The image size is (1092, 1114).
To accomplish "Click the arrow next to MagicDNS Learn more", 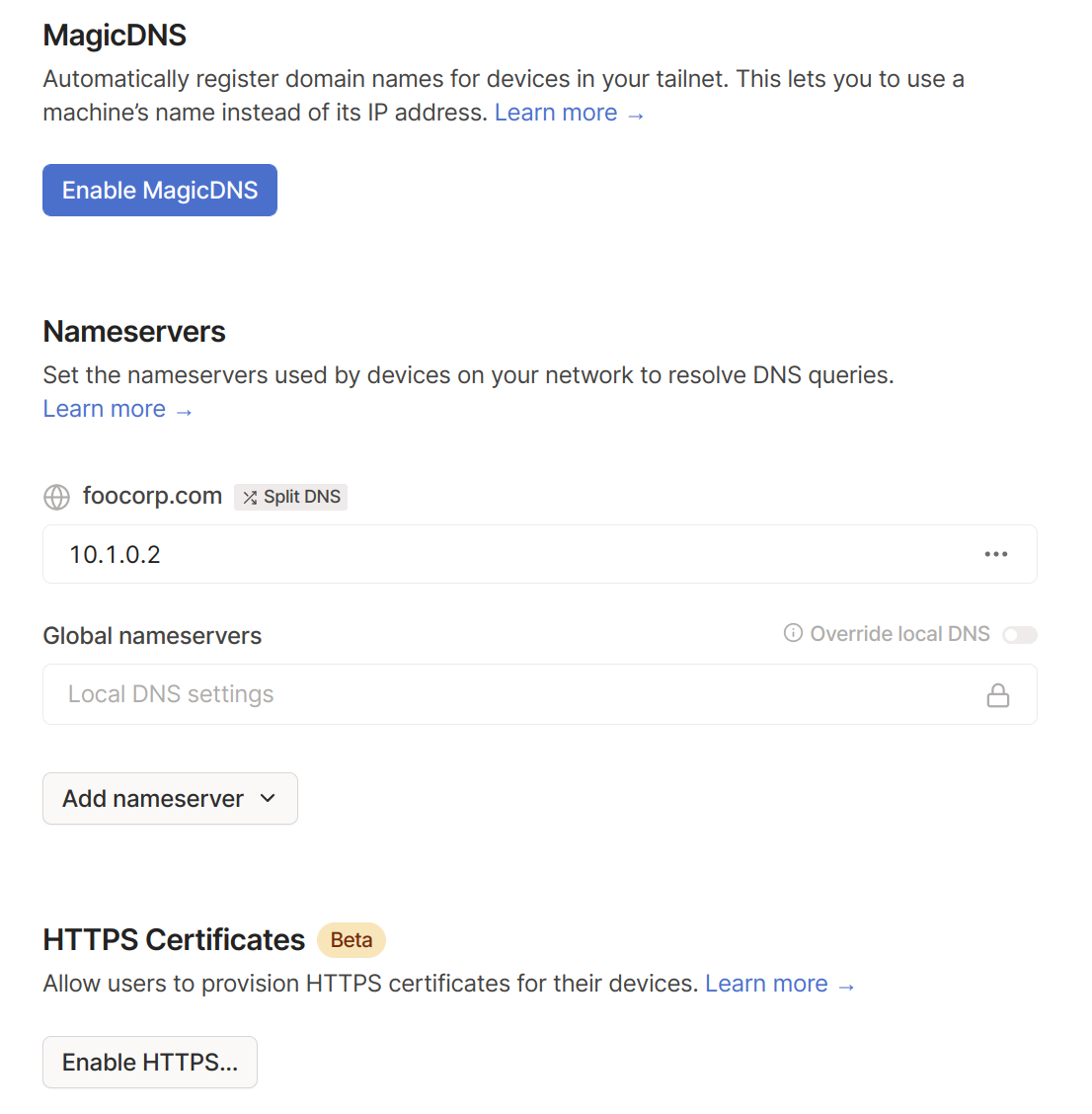I will 635,114.
